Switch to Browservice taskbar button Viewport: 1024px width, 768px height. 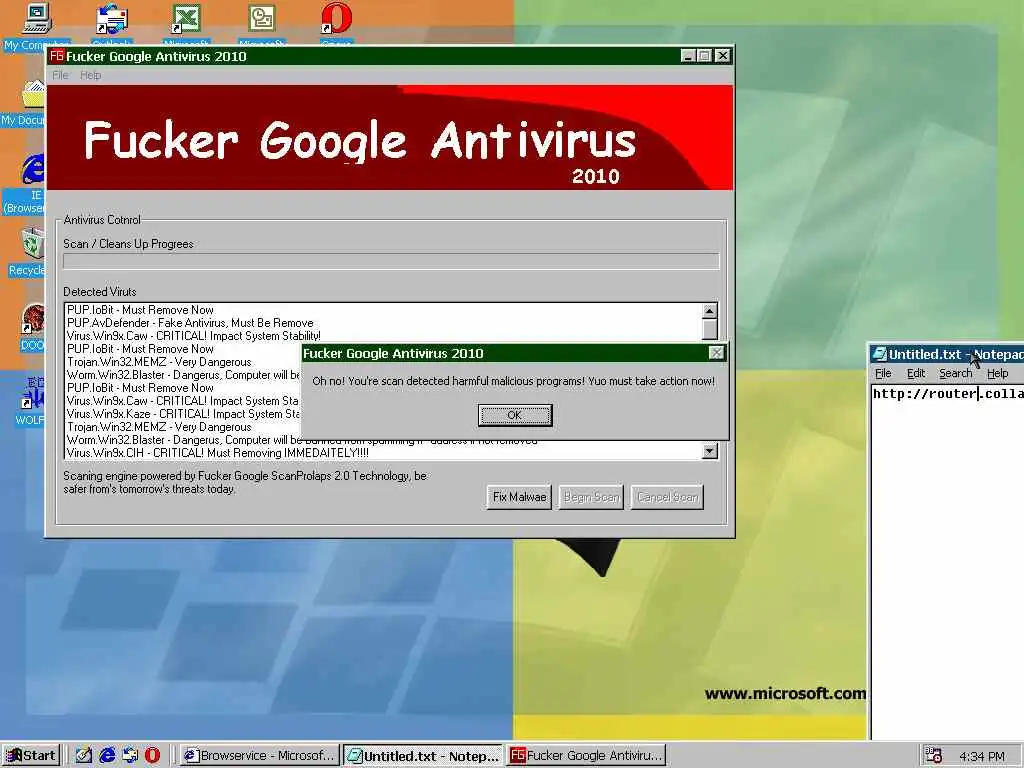pos(260,756)
